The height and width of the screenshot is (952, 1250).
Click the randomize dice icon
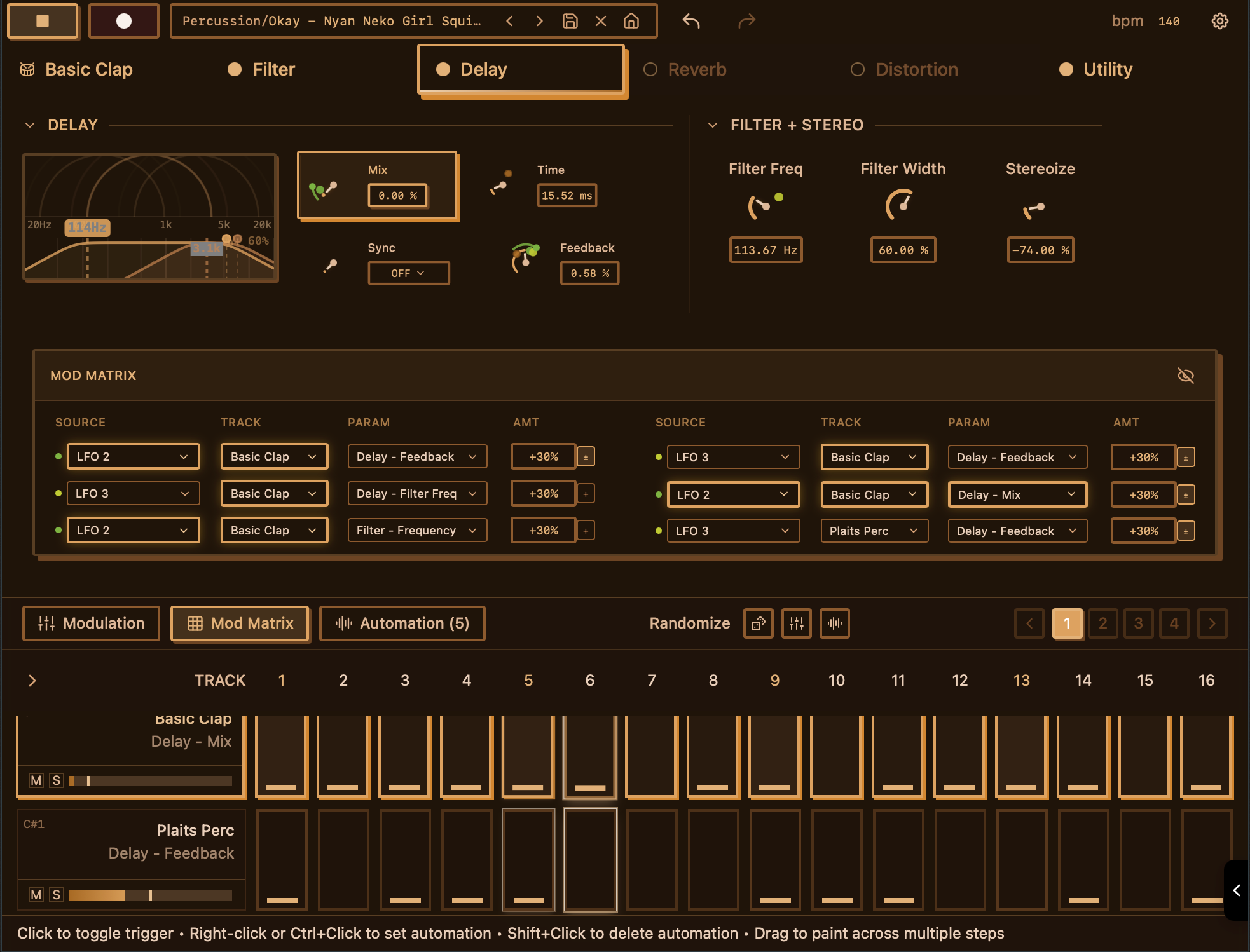(758, 623)
